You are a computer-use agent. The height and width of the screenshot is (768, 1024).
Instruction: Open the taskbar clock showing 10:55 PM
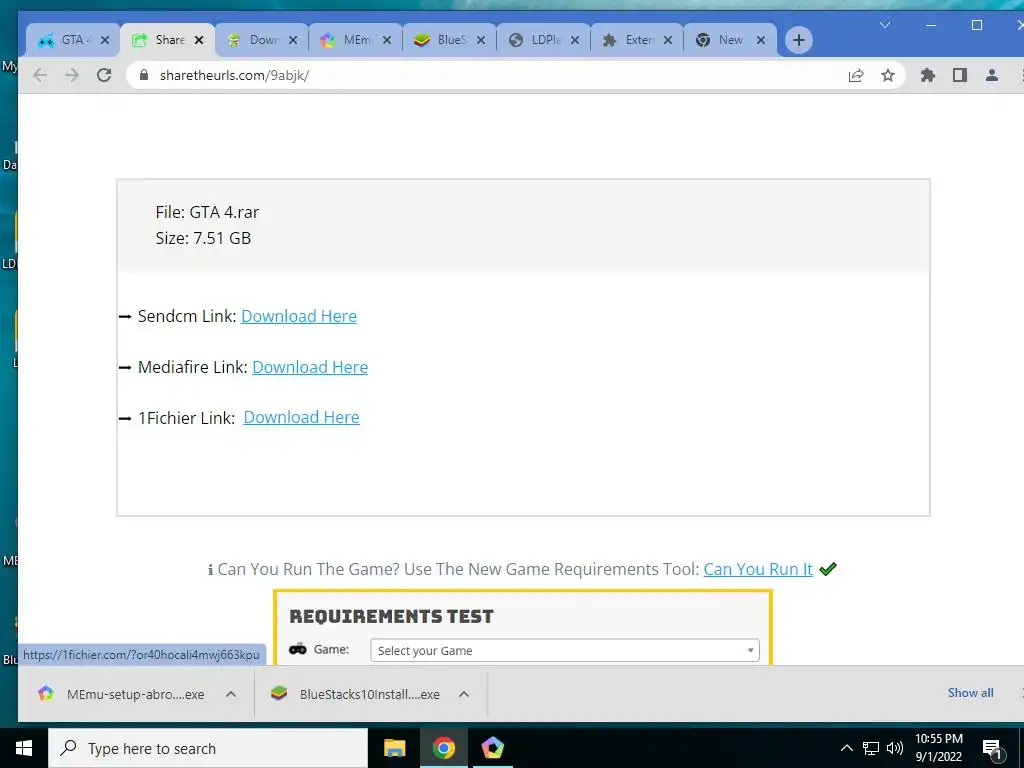click(x=938, y=748)
